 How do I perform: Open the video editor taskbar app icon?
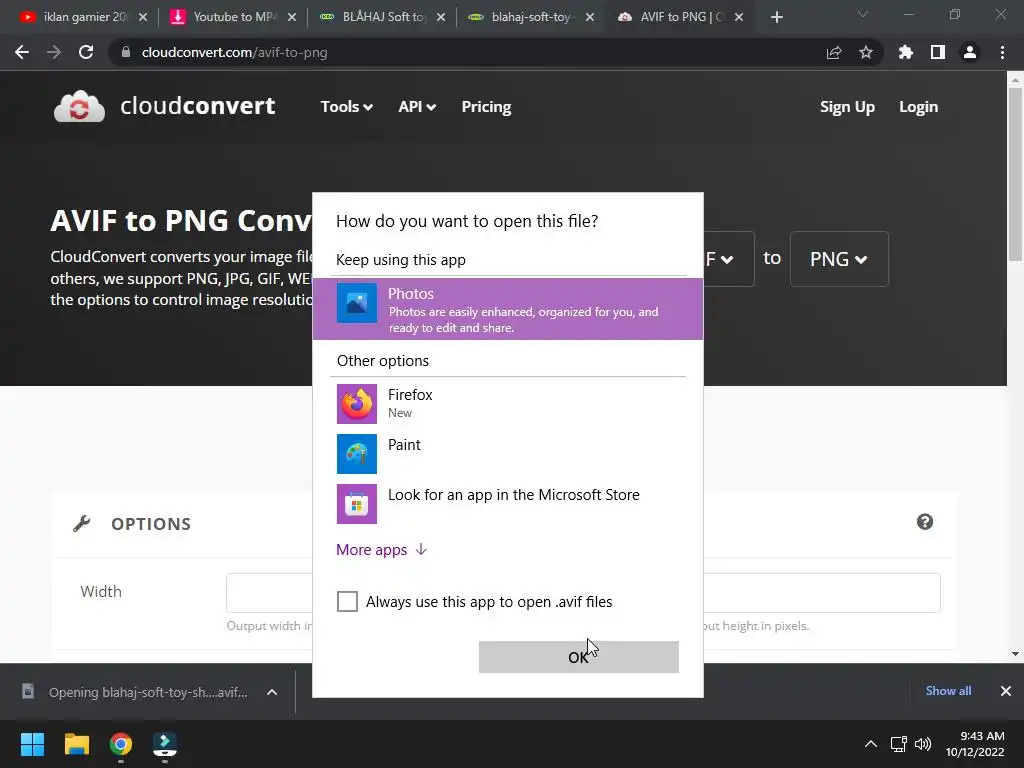coord(165,744)
